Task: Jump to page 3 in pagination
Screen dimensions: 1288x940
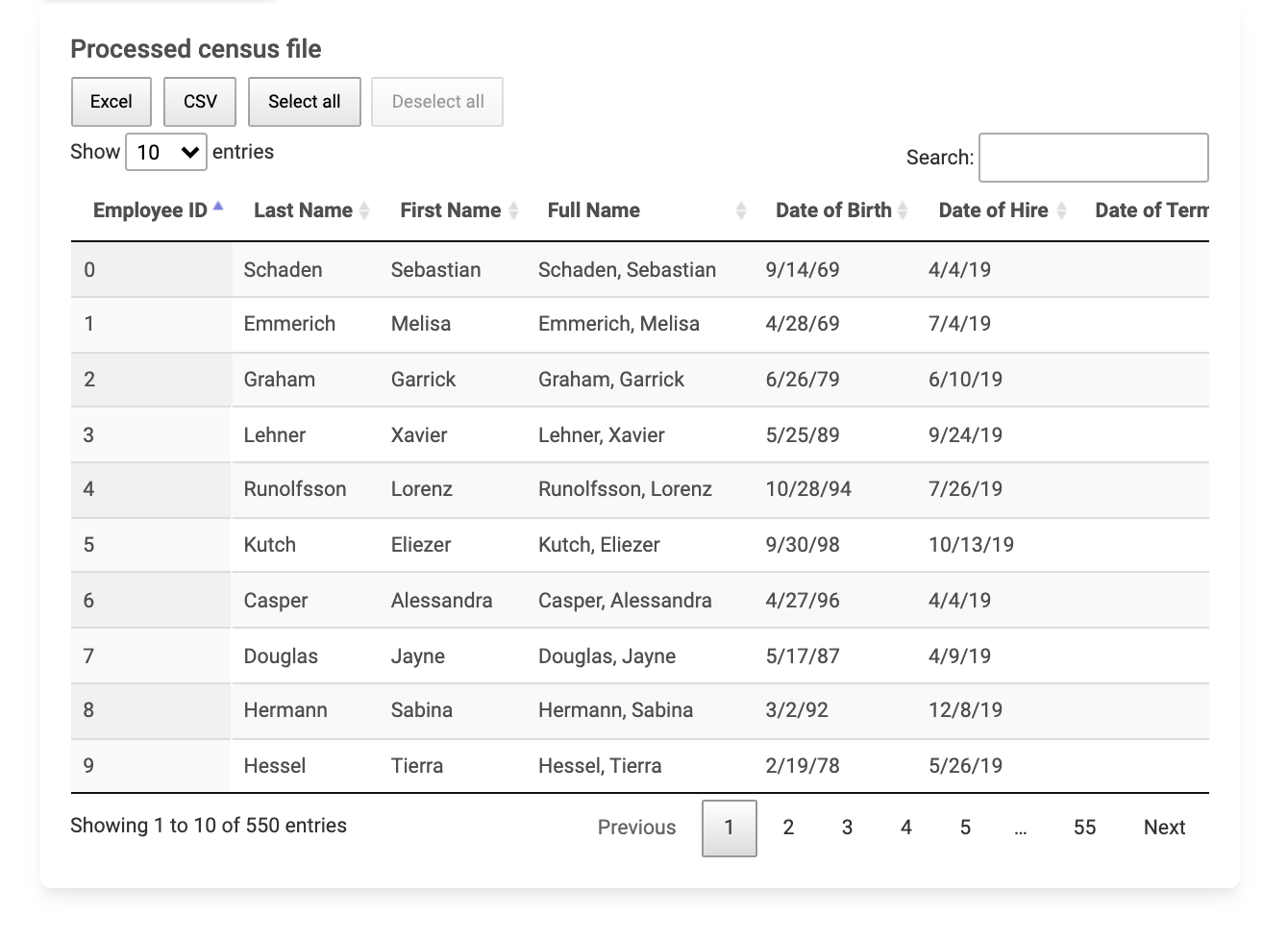Action: 847,828
